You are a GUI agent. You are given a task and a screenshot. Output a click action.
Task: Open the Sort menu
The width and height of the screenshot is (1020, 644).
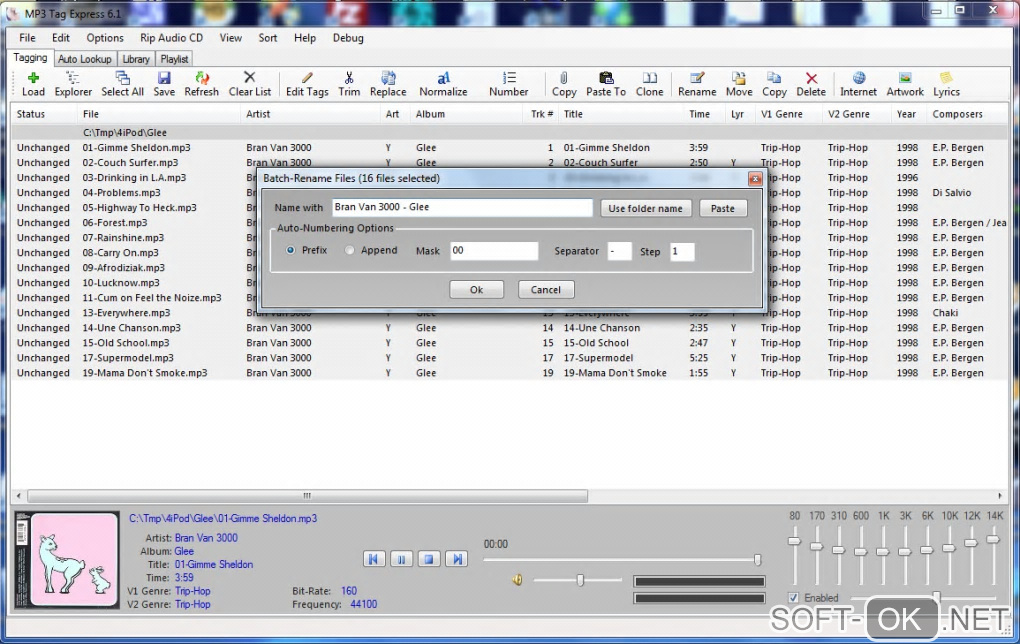[x=267, y=38]
